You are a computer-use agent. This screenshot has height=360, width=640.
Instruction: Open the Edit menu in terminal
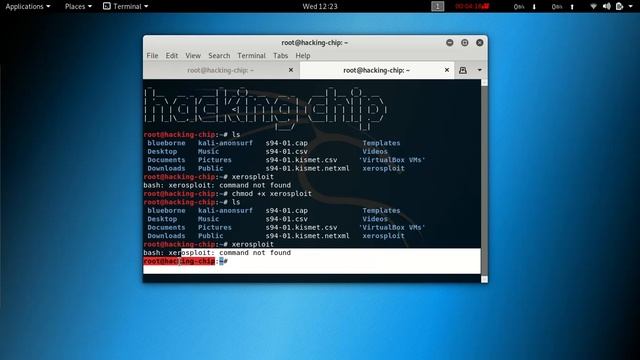click(x=171, y=56)
